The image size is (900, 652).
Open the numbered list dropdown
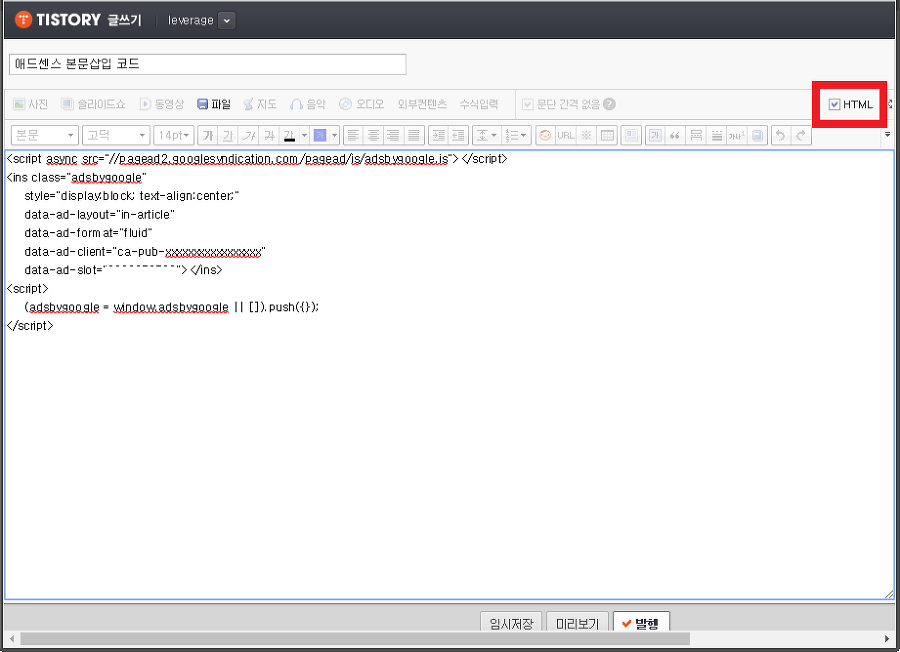(x=515, y=135)
